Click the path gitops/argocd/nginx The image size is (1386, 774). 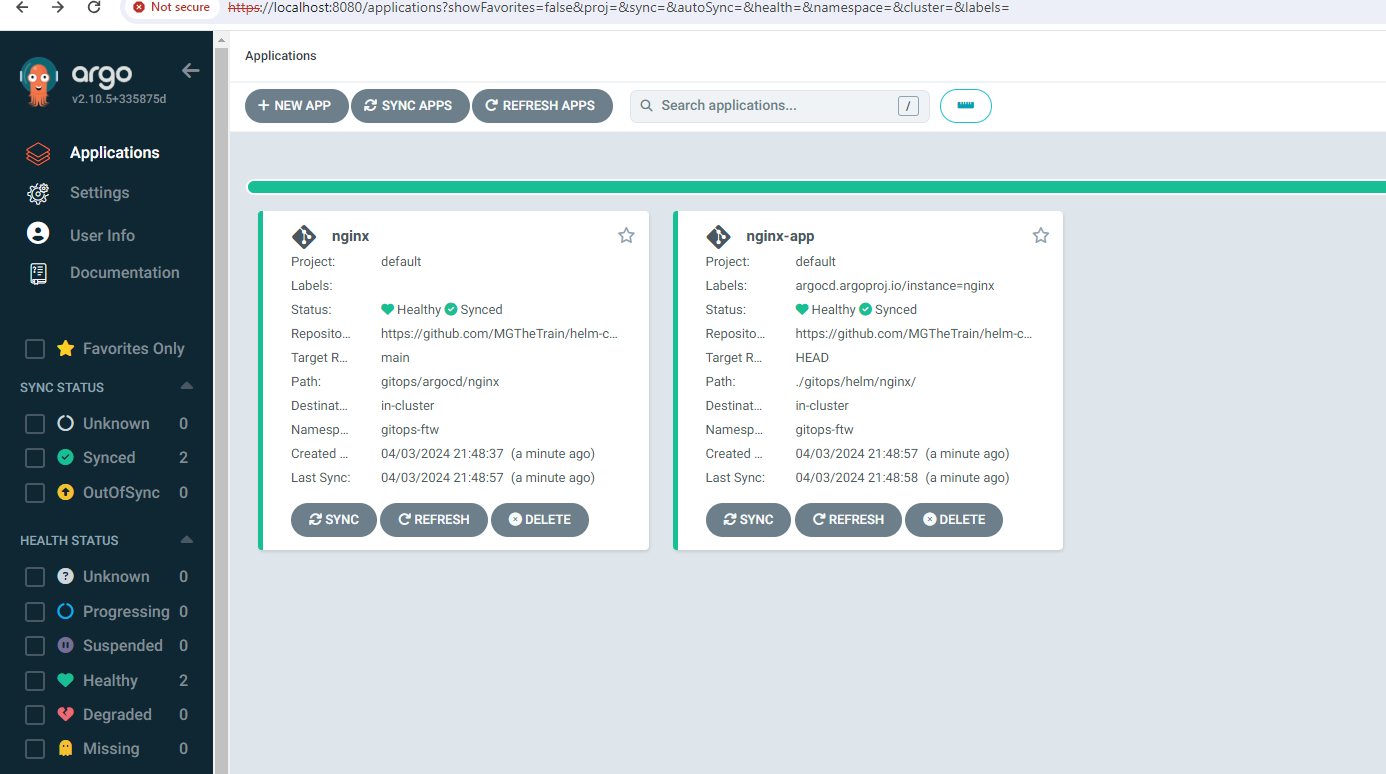(x=440, y=382)
